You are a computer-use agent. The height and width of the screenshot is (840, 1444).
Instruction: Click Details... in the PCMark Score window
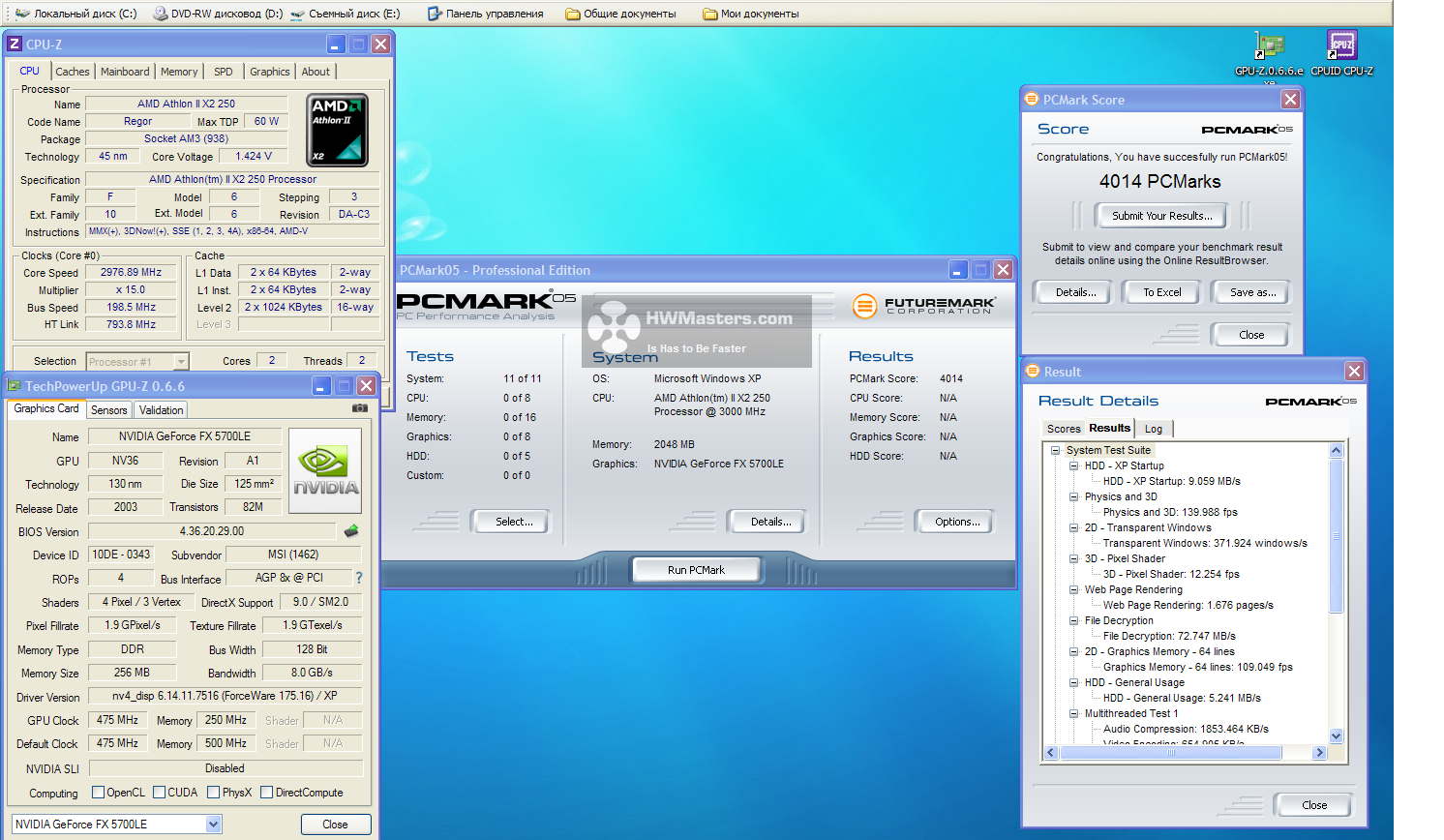tap(1075, 292)
